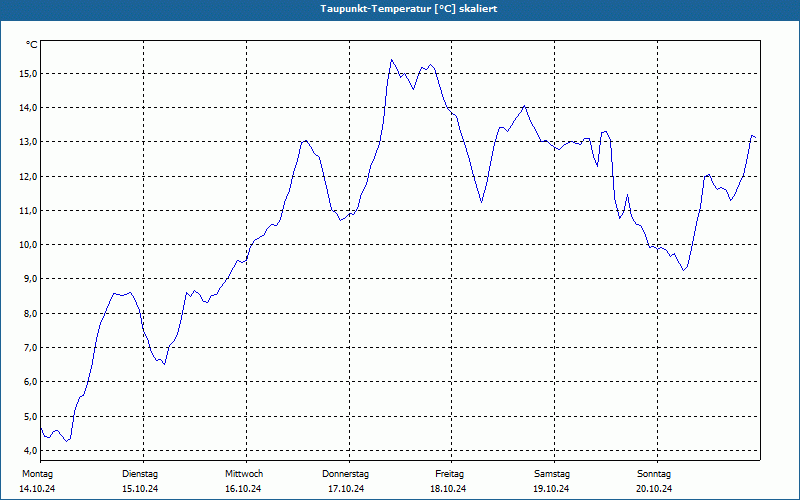This screenshot has width=800, height=500.
Task: Click the Montag day label
Action: point(37,474)
